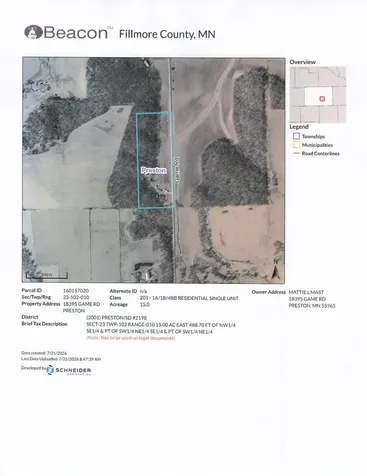This screenshot has width=367, height=476.
Task: Click the Schneider Geospatial logo
Action: (x=69, y=370)
